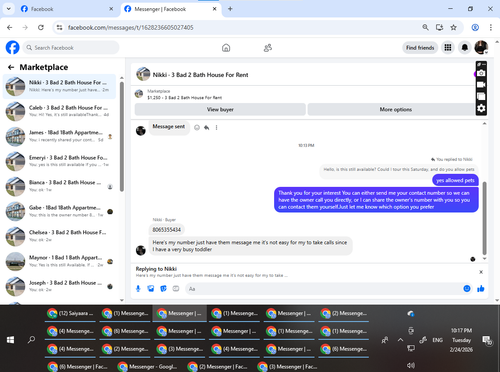The height and width of the screenshot is (372, 500).
Task: Open the Chrome profile icon
Action: point(475,27)
